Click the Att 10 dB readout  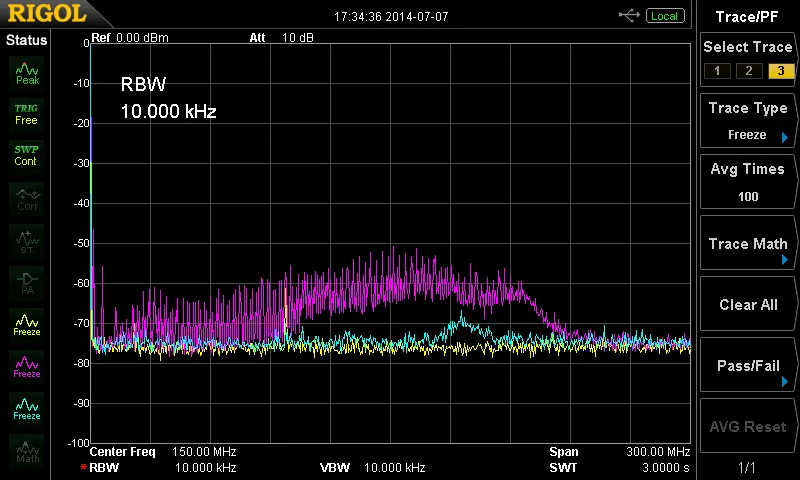click(x=281, y=38)
